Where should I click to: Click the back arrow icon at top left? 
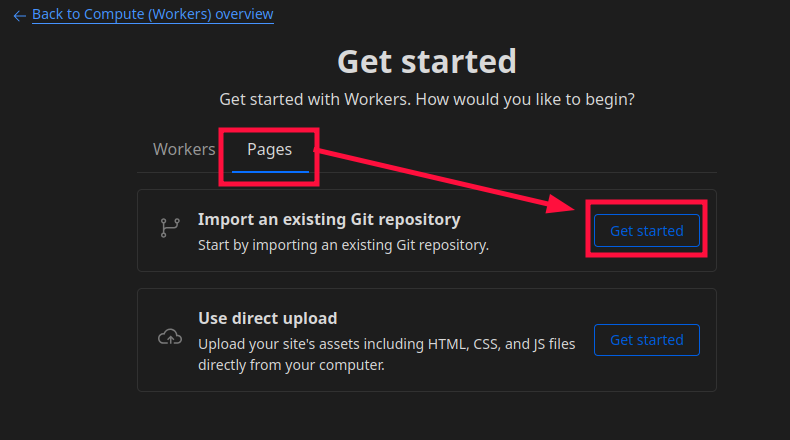[19, 16]
